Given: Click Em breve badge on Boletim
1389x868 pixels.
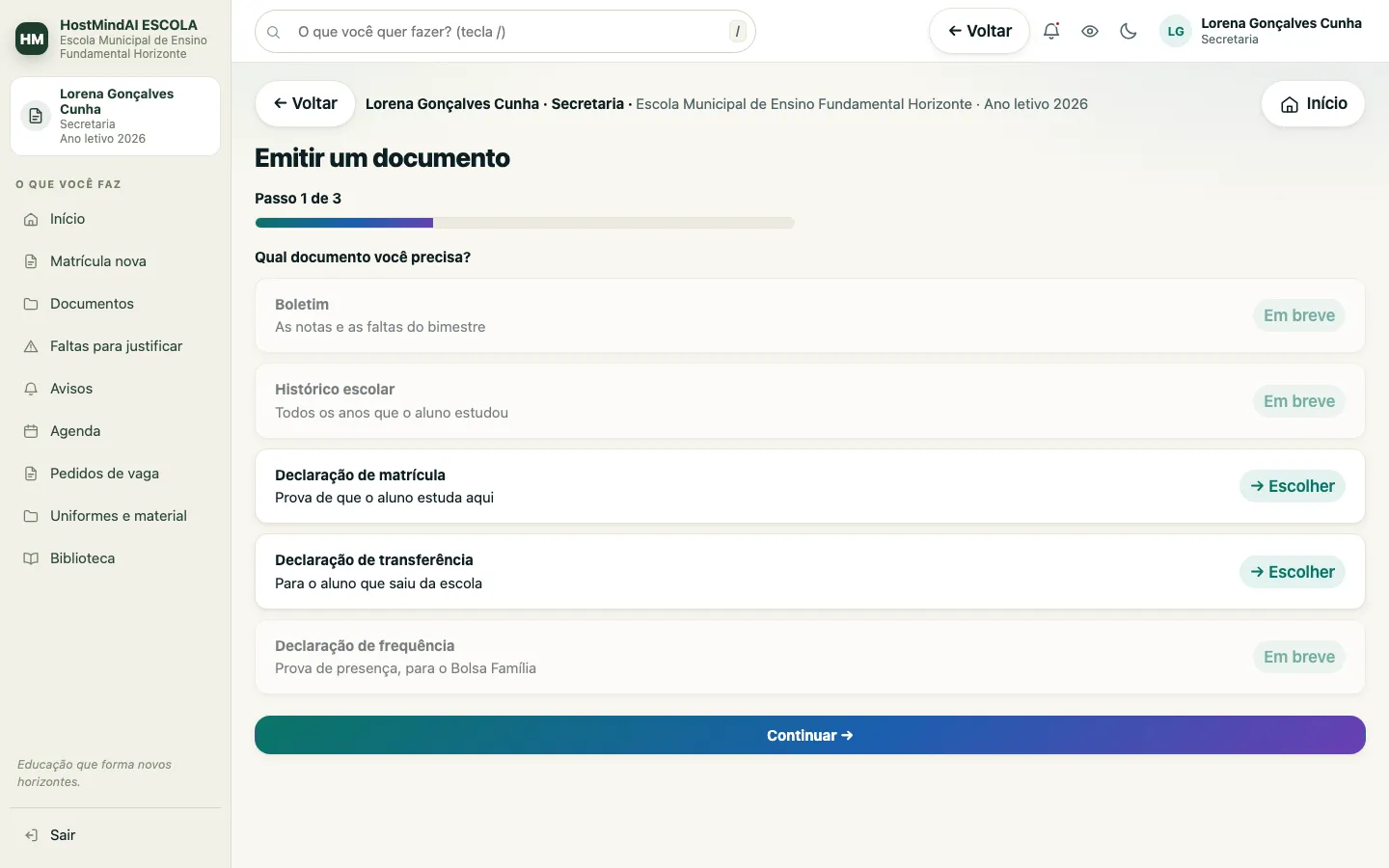Looking at the screenshot, I should point(1299,315).
